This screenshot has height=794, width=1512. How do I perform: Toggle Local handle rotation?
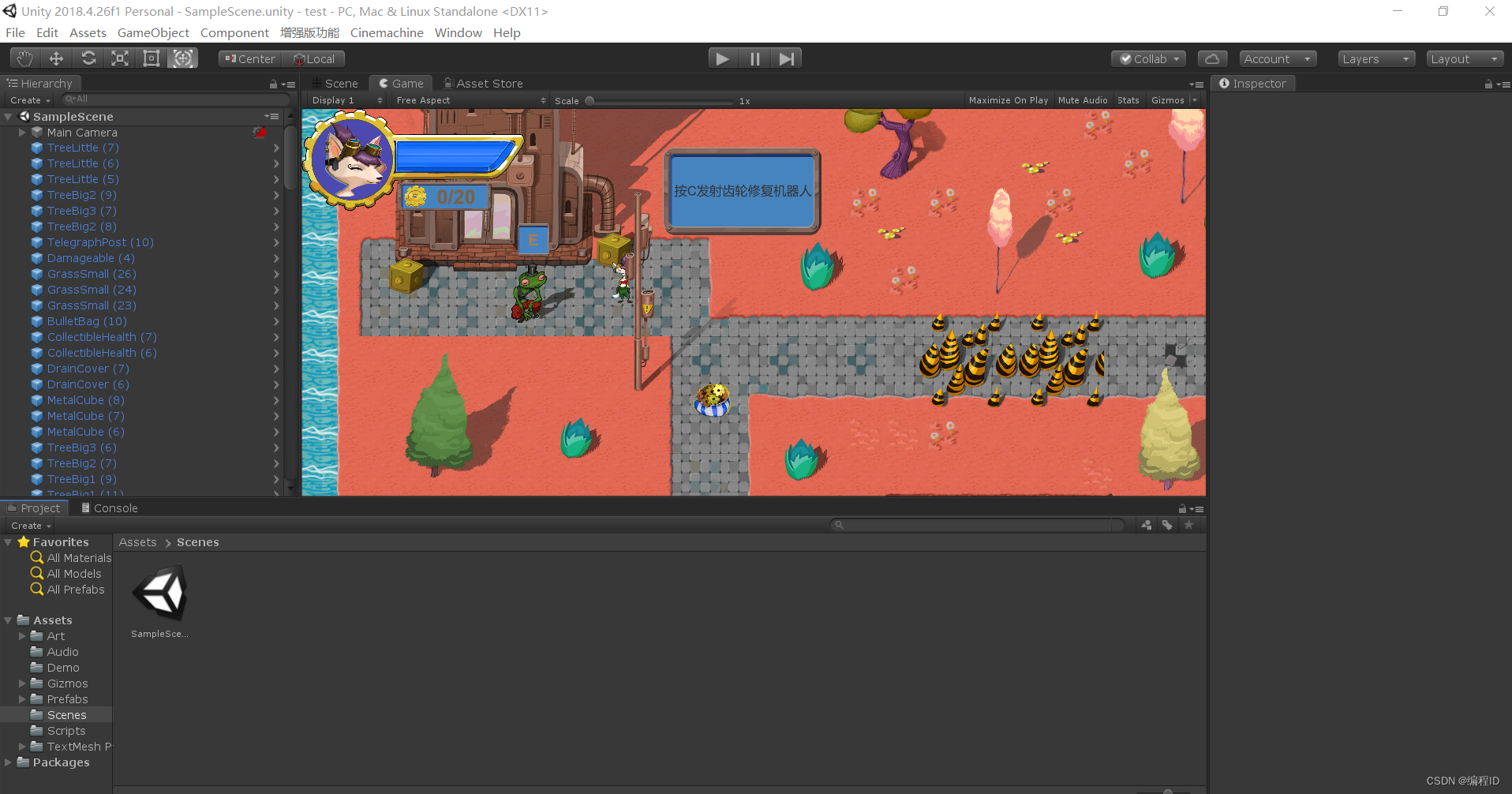[x=314, y=58]
